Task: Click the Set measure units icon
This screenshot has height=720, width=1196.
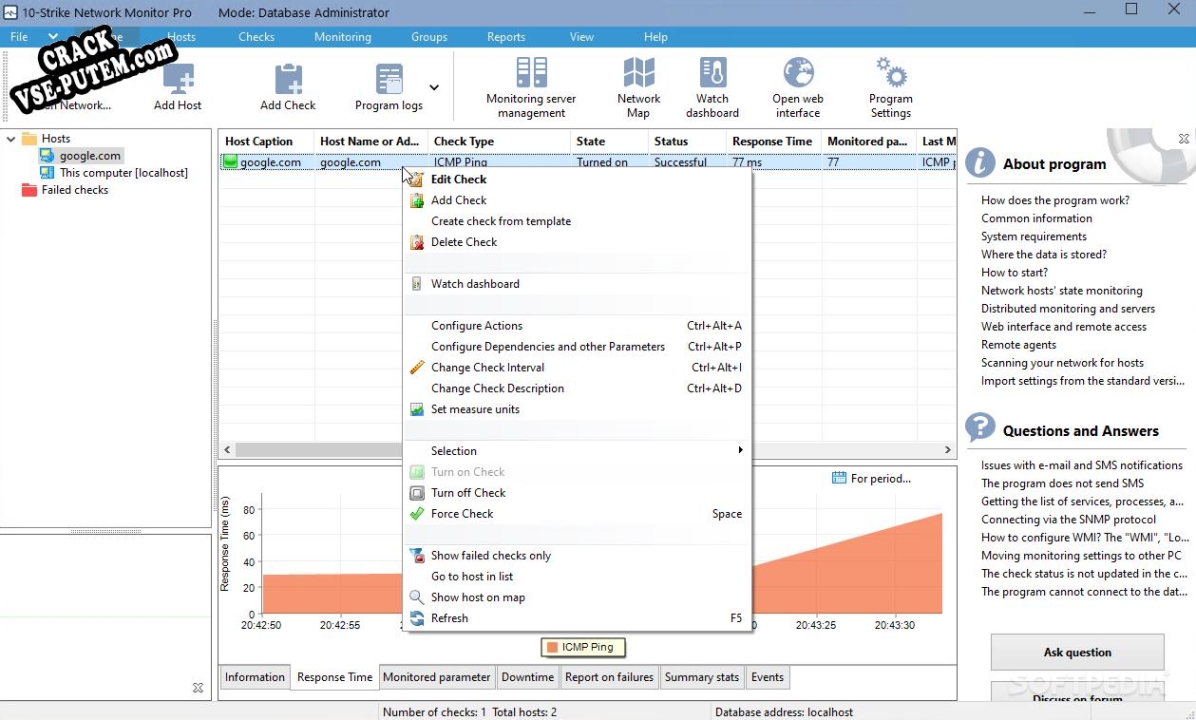Action: 416,410
